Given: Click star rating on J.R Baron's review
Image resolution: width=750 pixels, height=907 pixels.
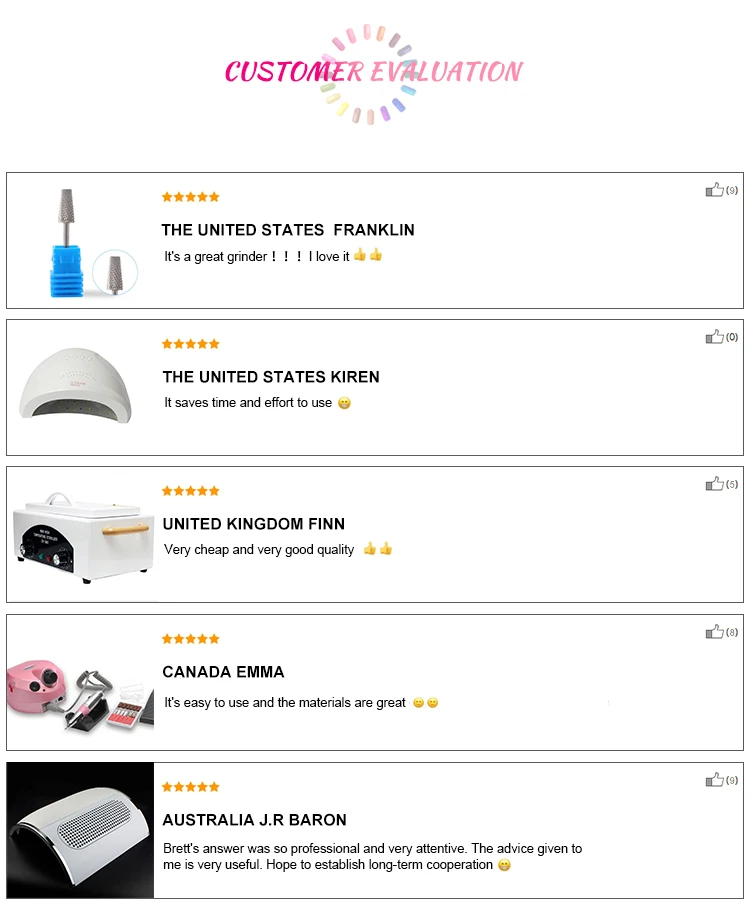Looking at the screenshot, I should point(190,787).
